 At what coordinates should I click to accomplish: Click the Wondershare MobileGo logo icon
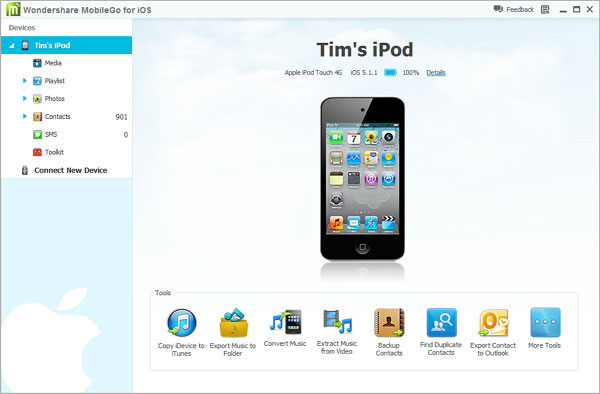point(13,9)
